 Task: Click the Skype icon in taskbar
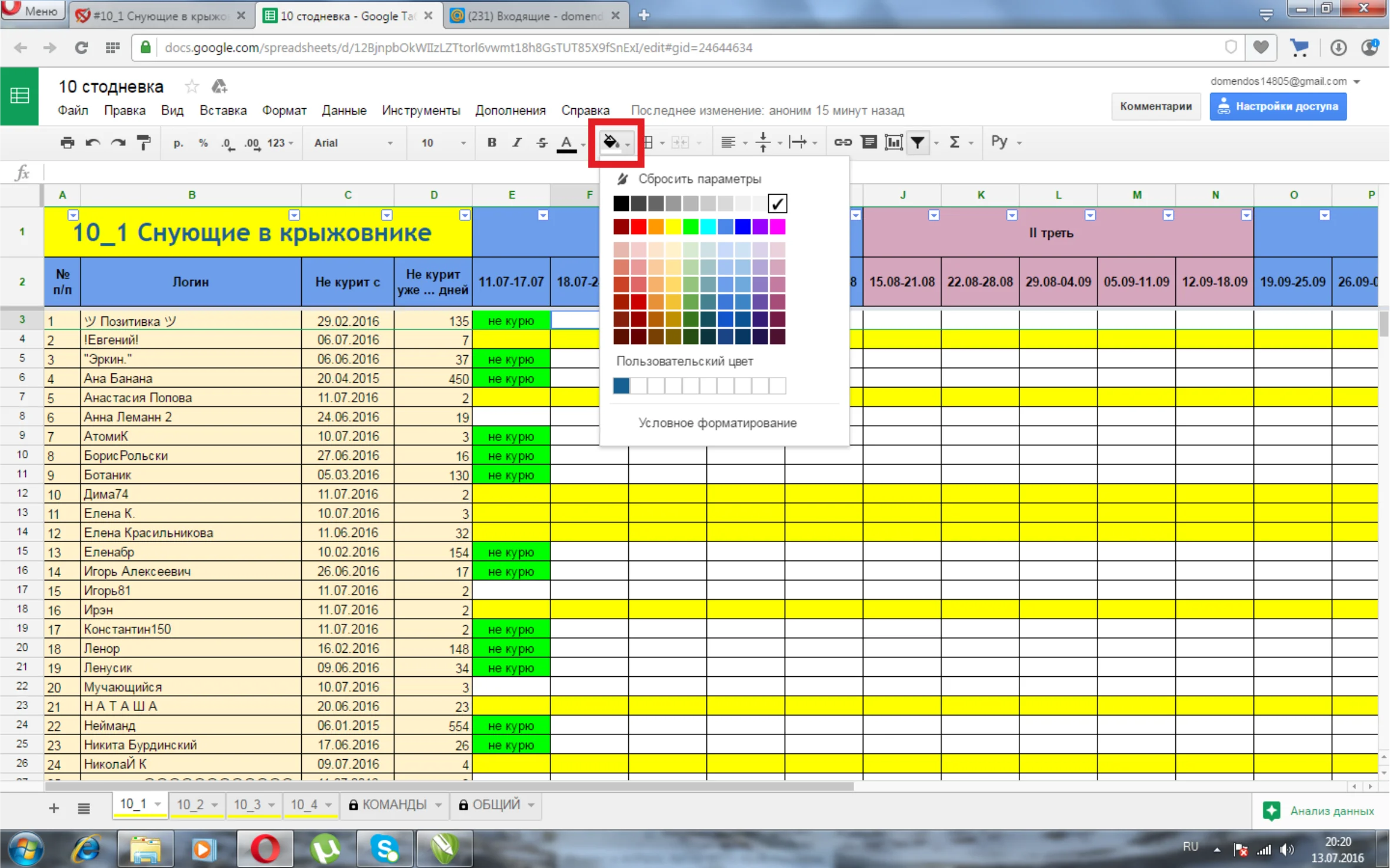[385, 849]
